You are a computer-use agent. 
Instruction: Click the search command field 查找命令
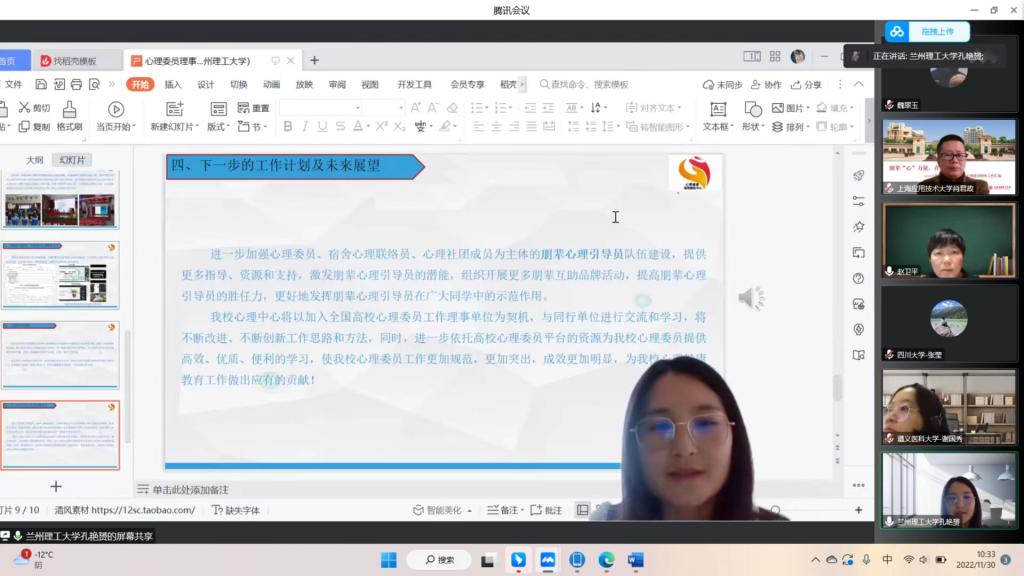[584, 84]
